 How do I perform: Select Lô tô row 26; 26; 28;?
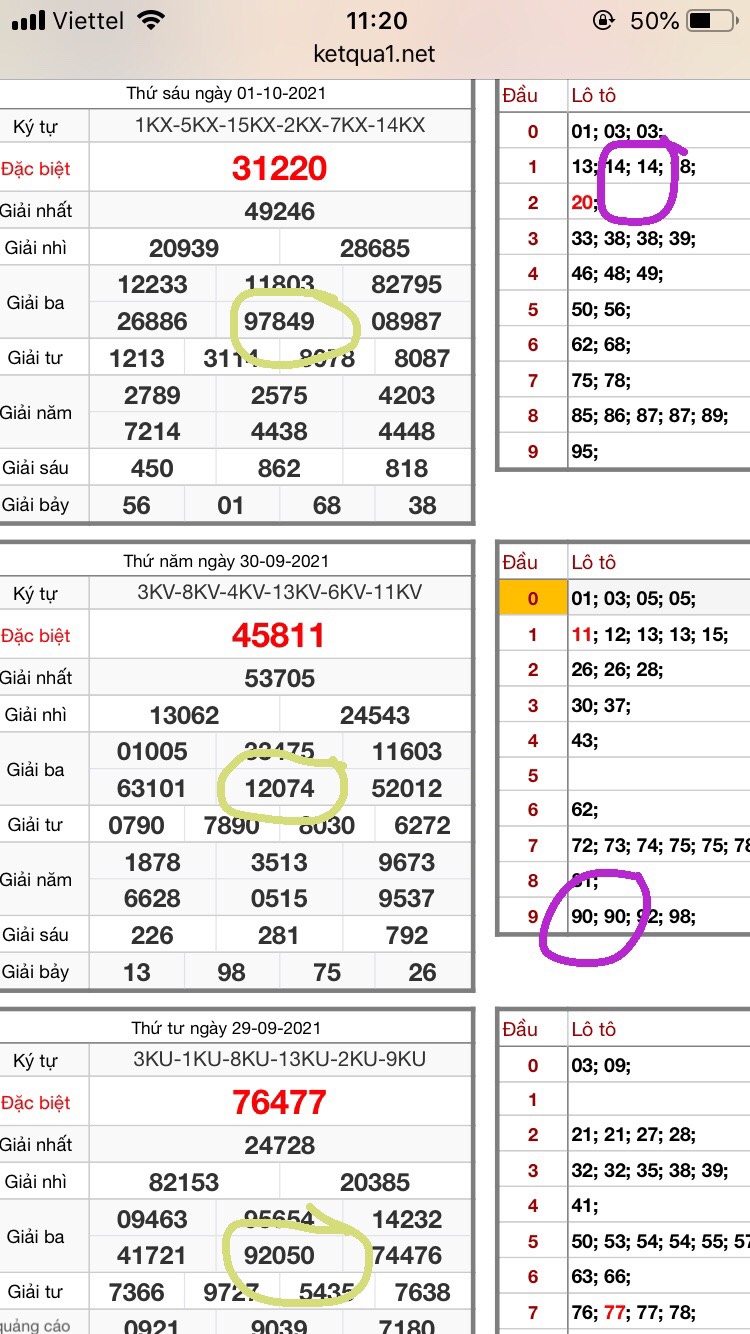tap(617, 669)
